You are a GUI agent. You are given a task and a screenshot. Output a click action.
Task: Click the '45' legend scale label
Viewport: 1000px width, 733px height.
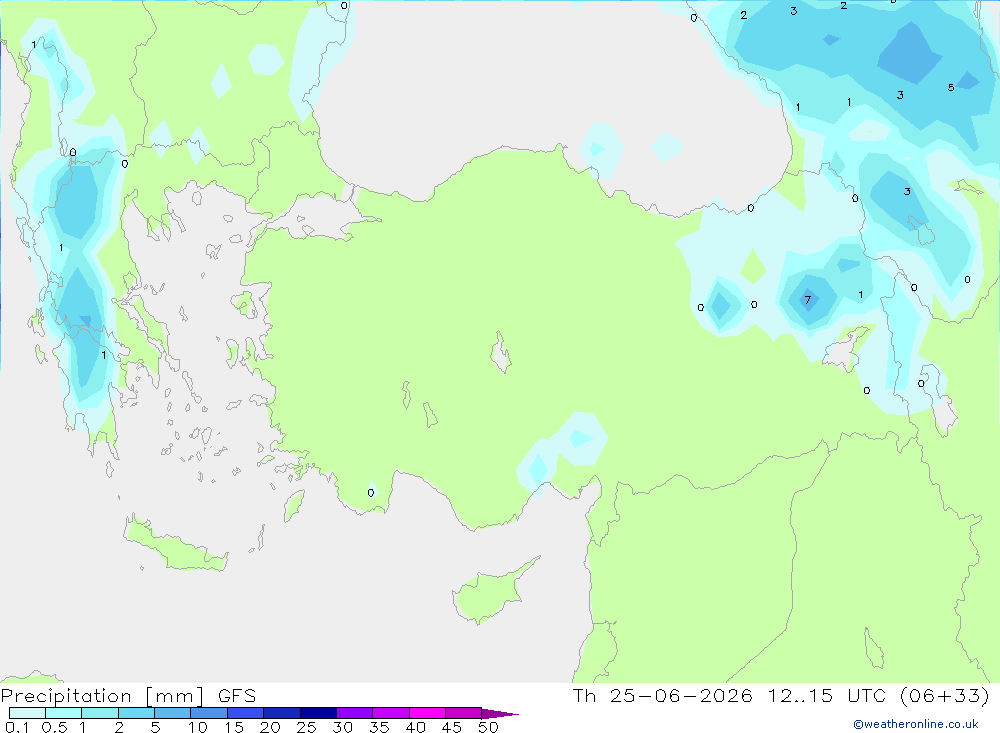point(452,727)
